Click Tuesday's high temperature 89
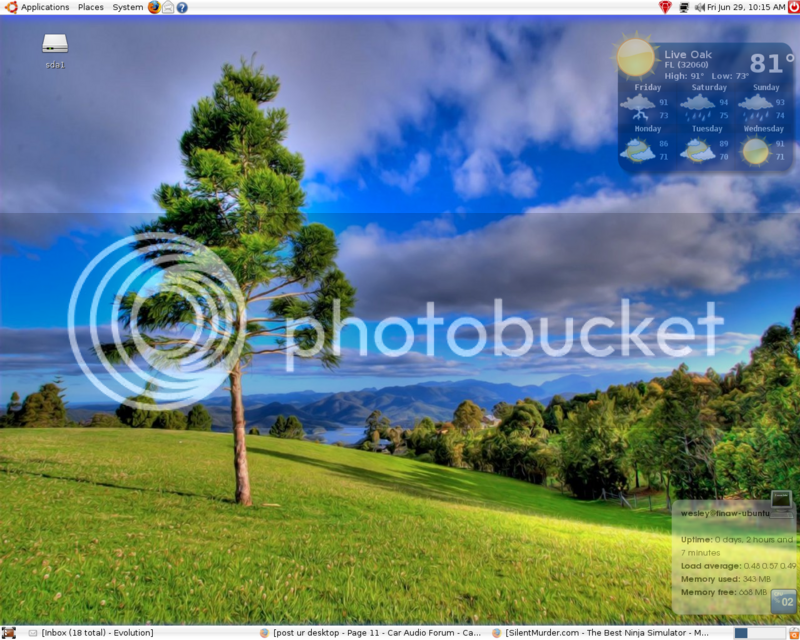The height and width of the screenshot is (640, 800). 723,143
